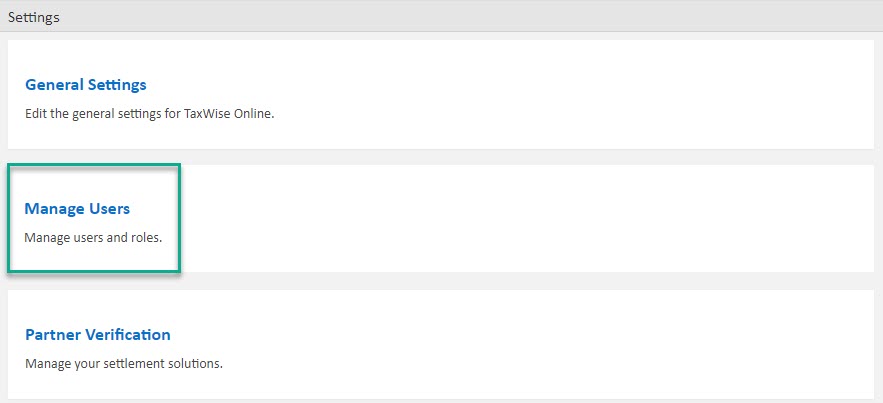Click the 'Manage your settlement solutions' description
Viewport: 883px width, 403px height.
click(x=123, y=363)
